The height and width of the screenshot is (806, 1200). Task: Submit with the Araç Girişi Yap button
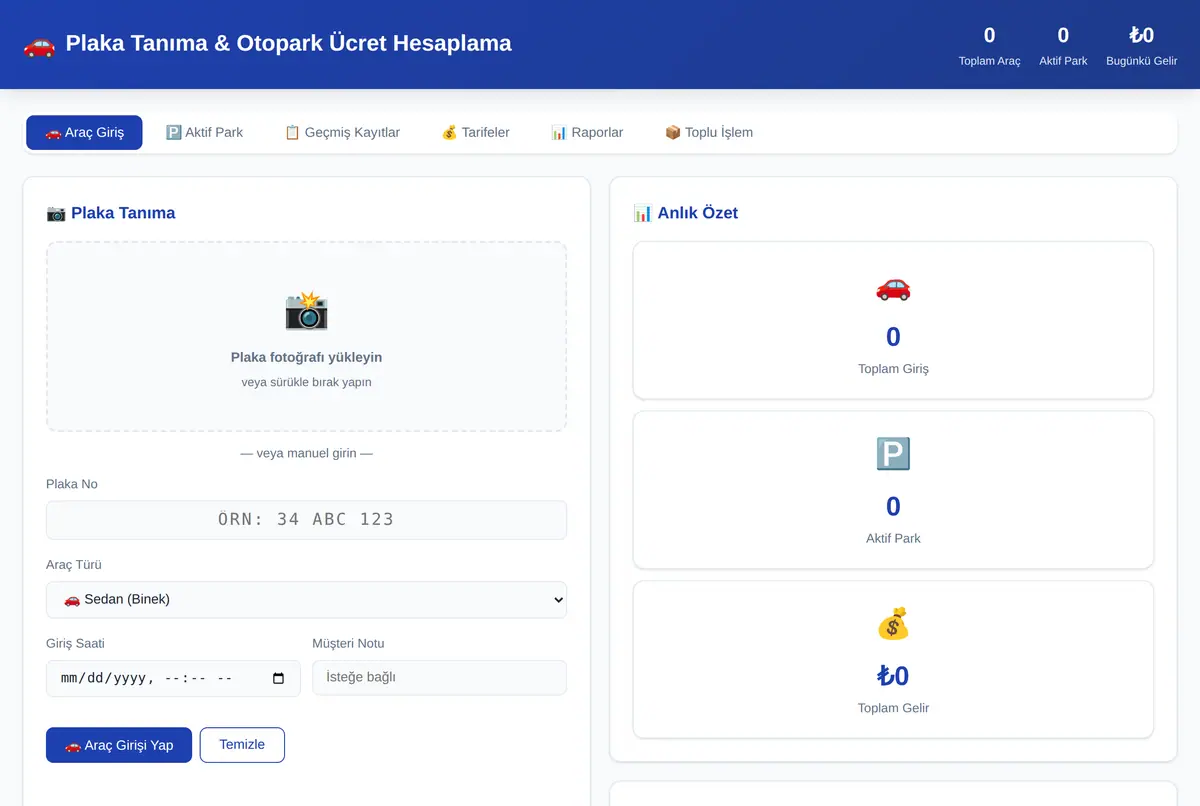point(119,745)
